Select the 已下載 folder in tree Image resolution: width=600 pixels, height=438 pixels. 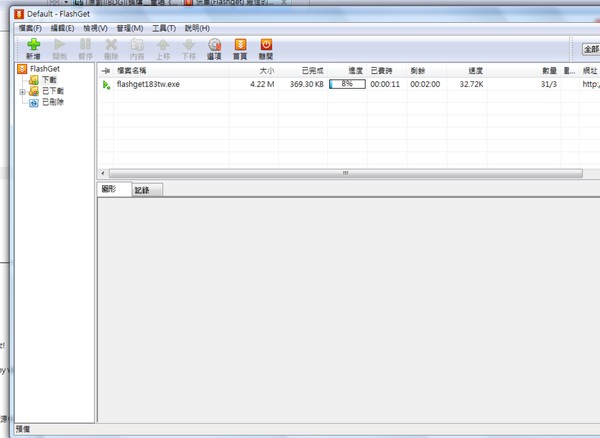[x=53, y=91]
